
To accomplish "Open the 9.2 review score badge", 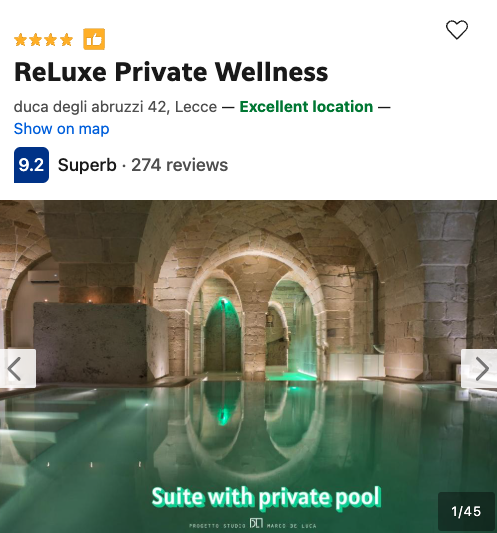I will tap(31, 165).
